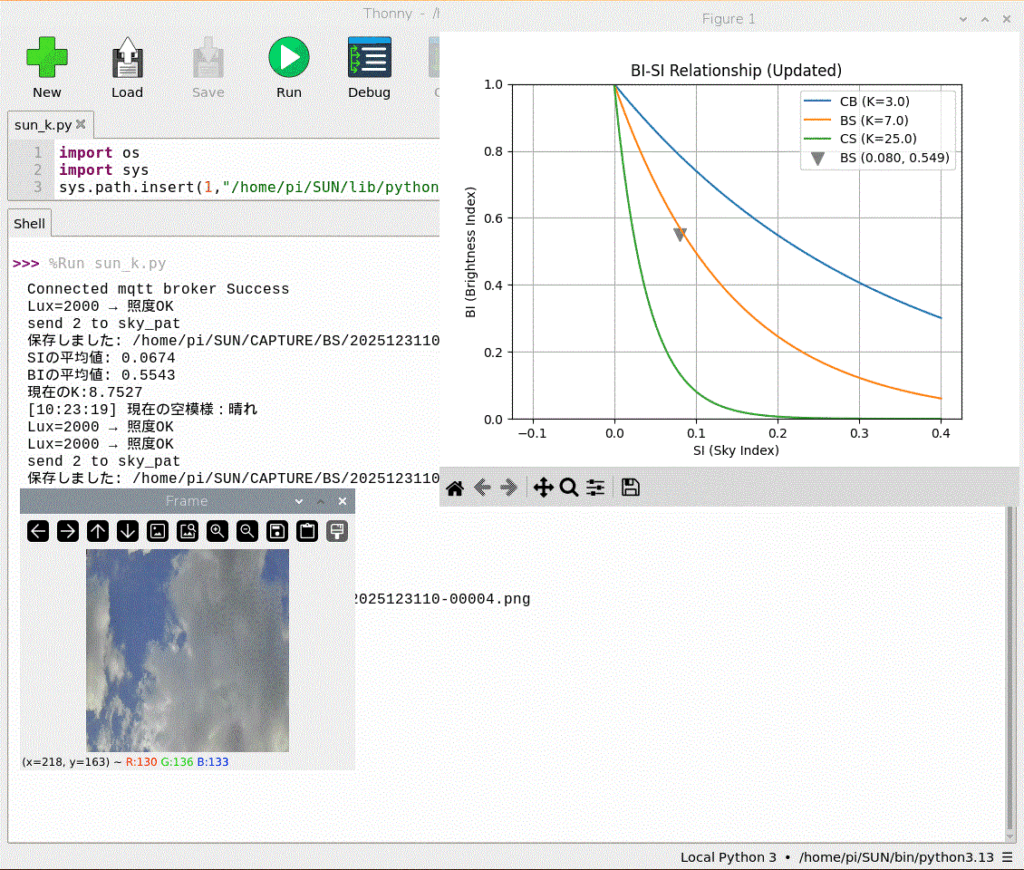The height and width of the screenshot is (870, 1024).
Task: Click zoom out magnifier in Frame window
Action: click(247, 531)
